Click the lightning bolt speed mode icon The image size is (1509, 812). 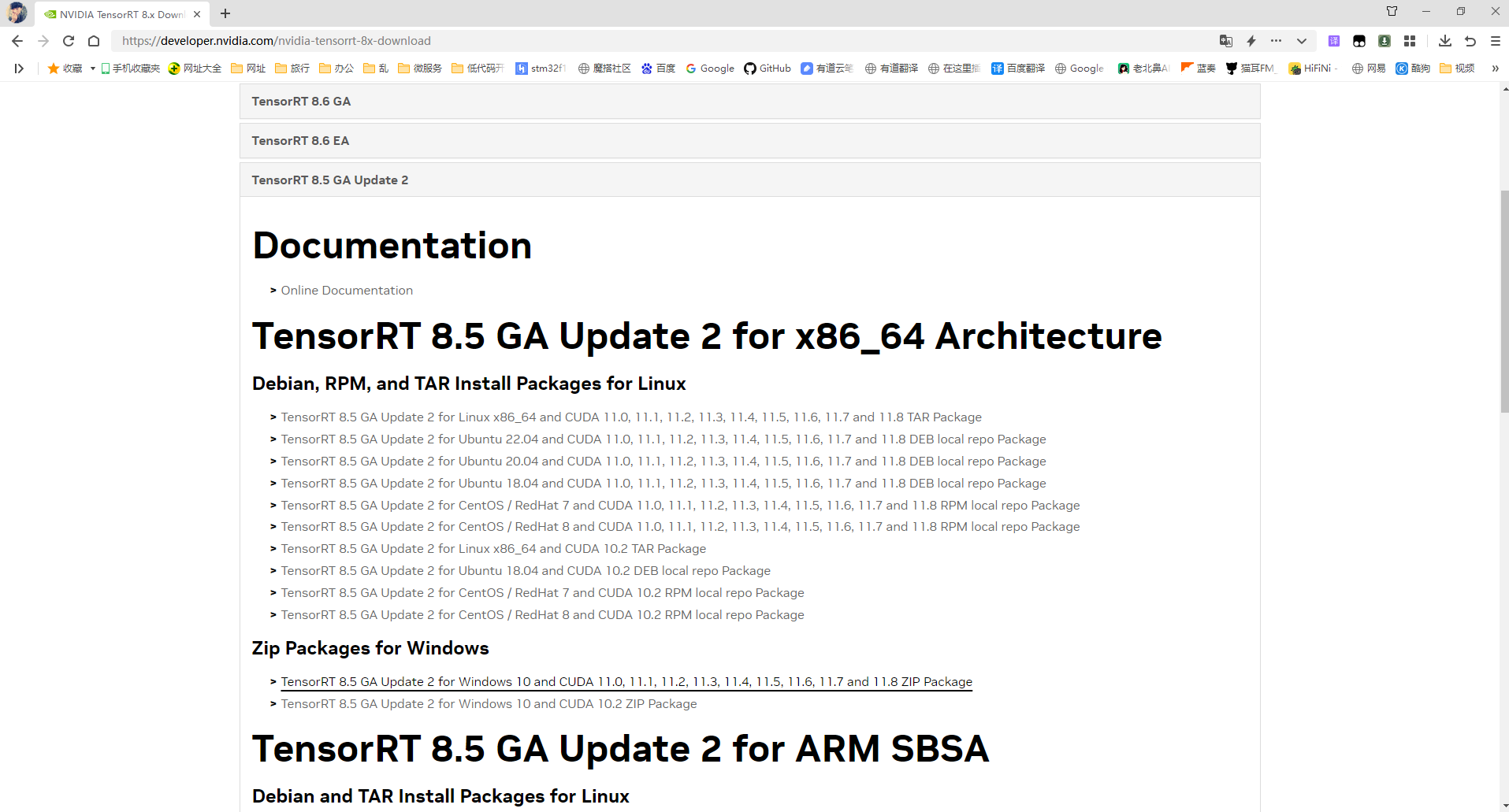point(1251,41)
